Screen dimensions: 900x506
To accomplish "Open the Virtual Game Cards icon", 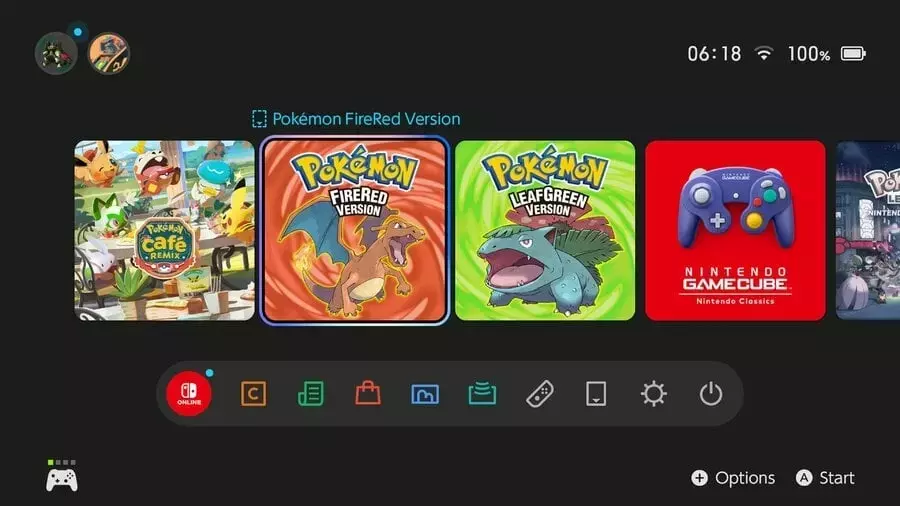I will (596, 394).
